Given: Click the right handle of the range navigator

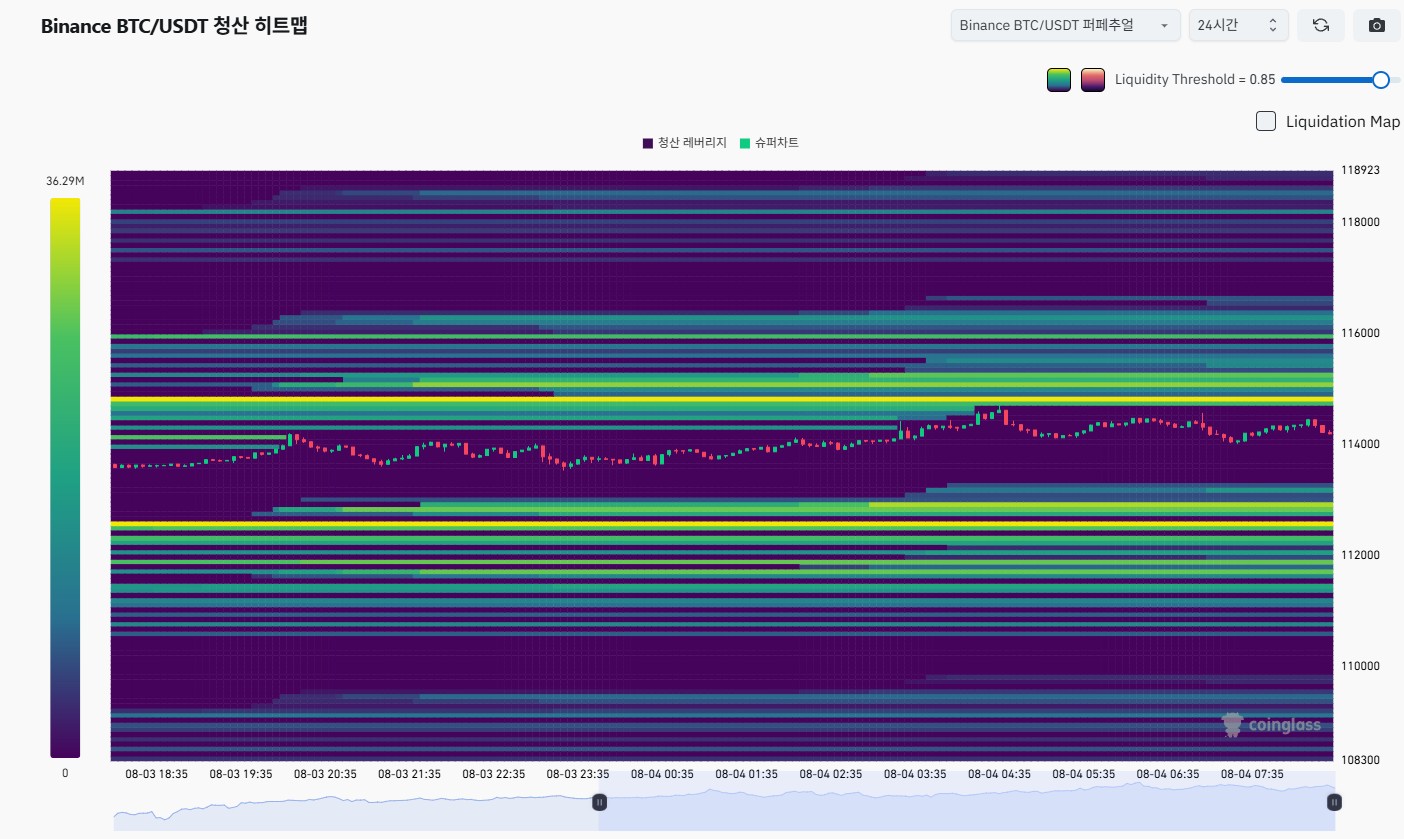Looking at the screenshot, I should 1334,802.
